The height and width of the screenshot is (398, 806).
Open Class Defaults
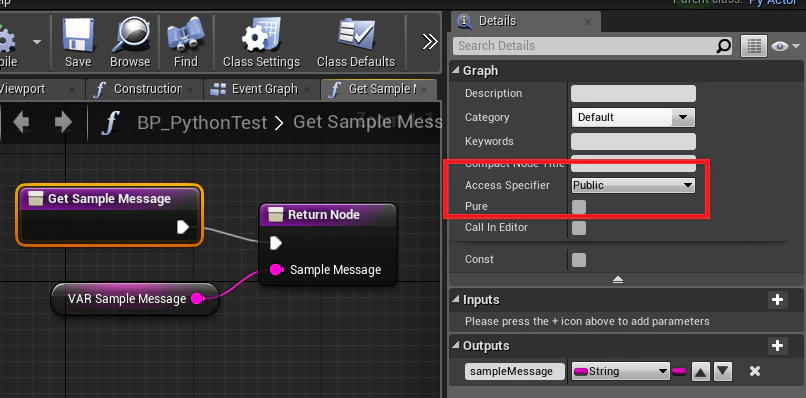coord(356,43)
